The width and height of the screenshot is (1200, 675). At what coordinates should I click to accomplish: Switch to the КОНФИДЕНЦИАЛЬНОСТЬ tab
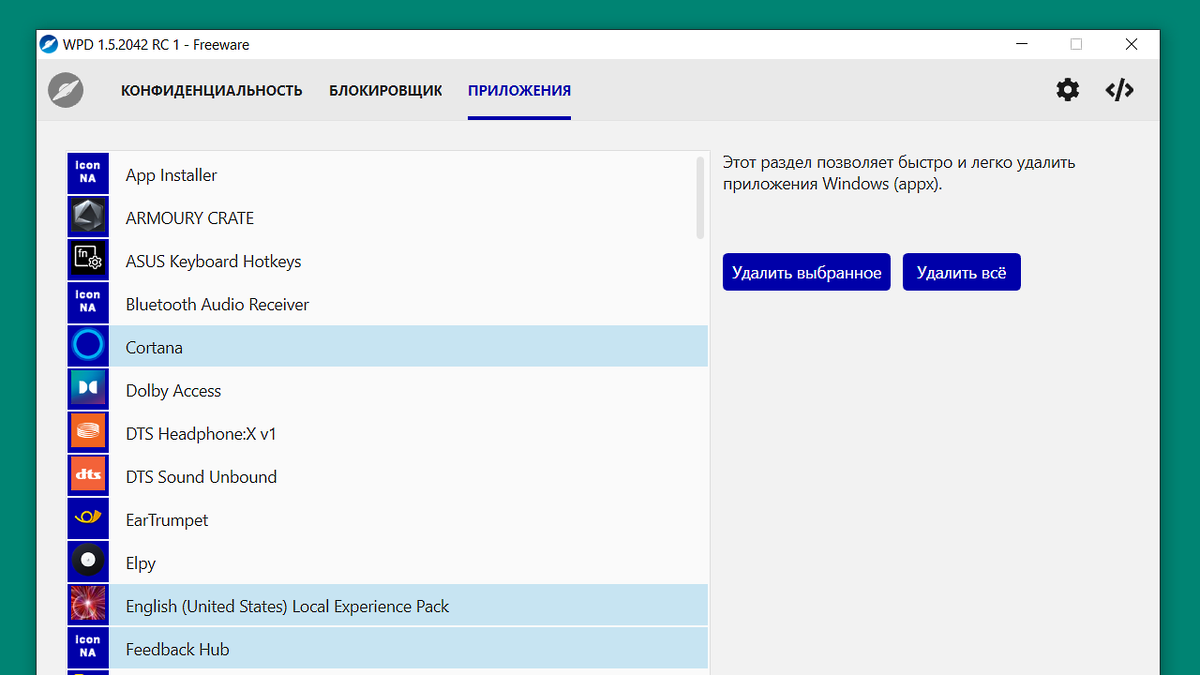pyautogui.click(x=211, y=90)
